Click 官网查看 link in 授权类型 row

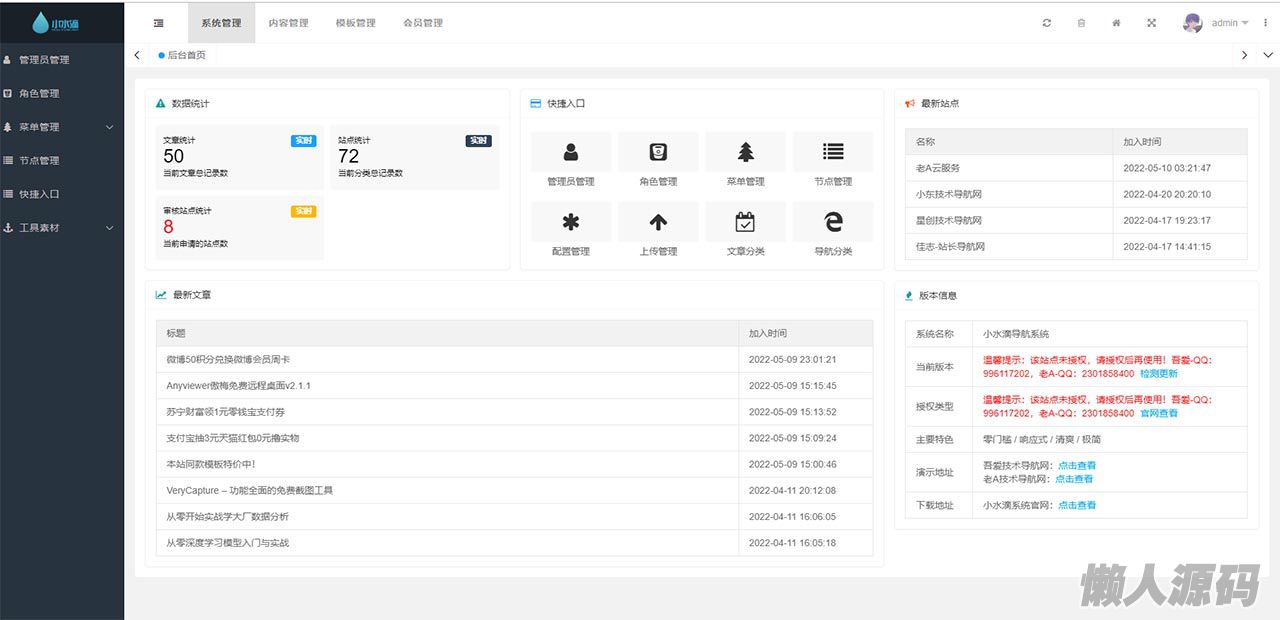click(1159, 413)
